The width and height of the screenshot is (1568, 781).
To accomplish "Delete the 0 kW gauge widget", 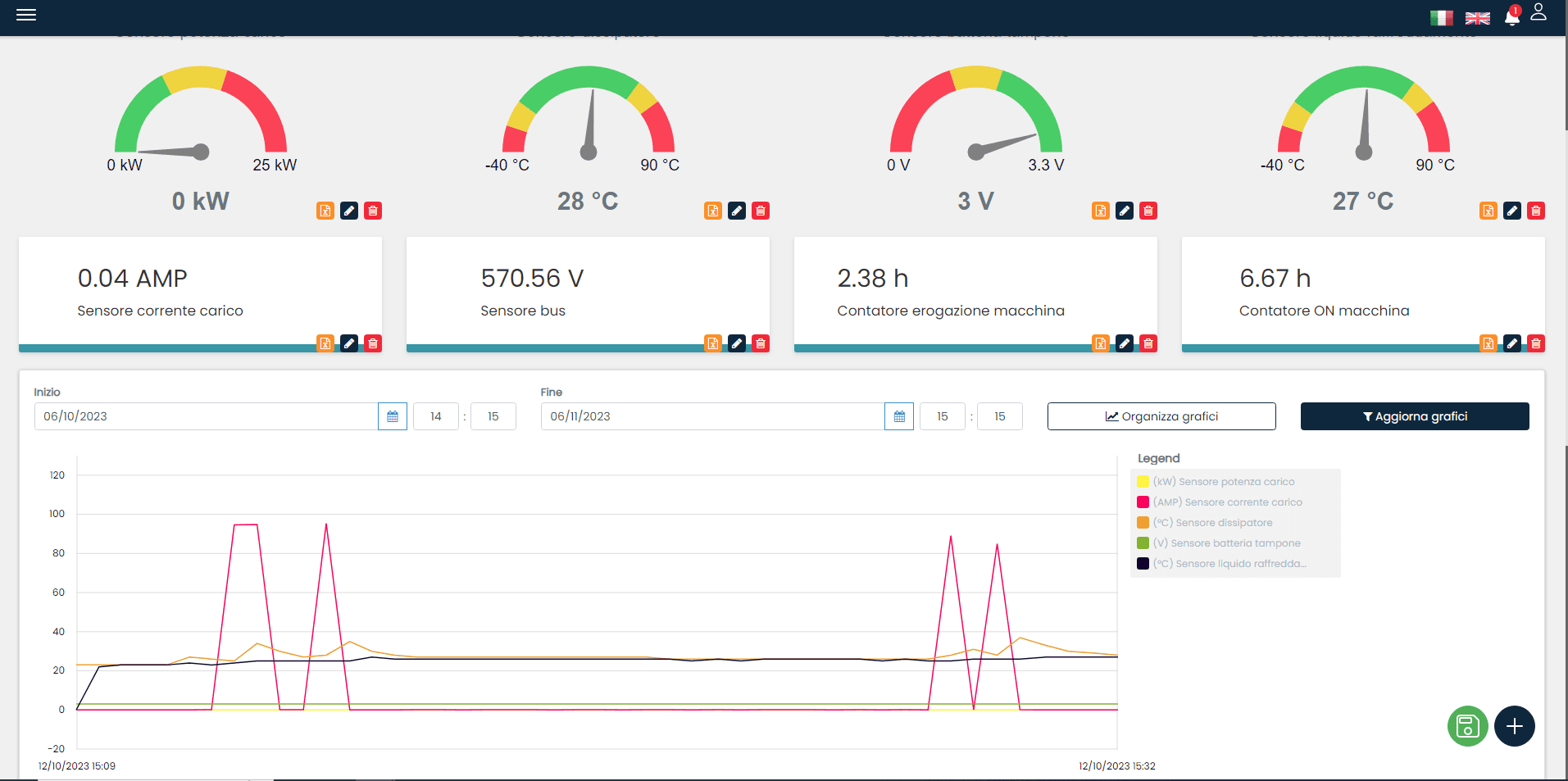I will (373, 211).
